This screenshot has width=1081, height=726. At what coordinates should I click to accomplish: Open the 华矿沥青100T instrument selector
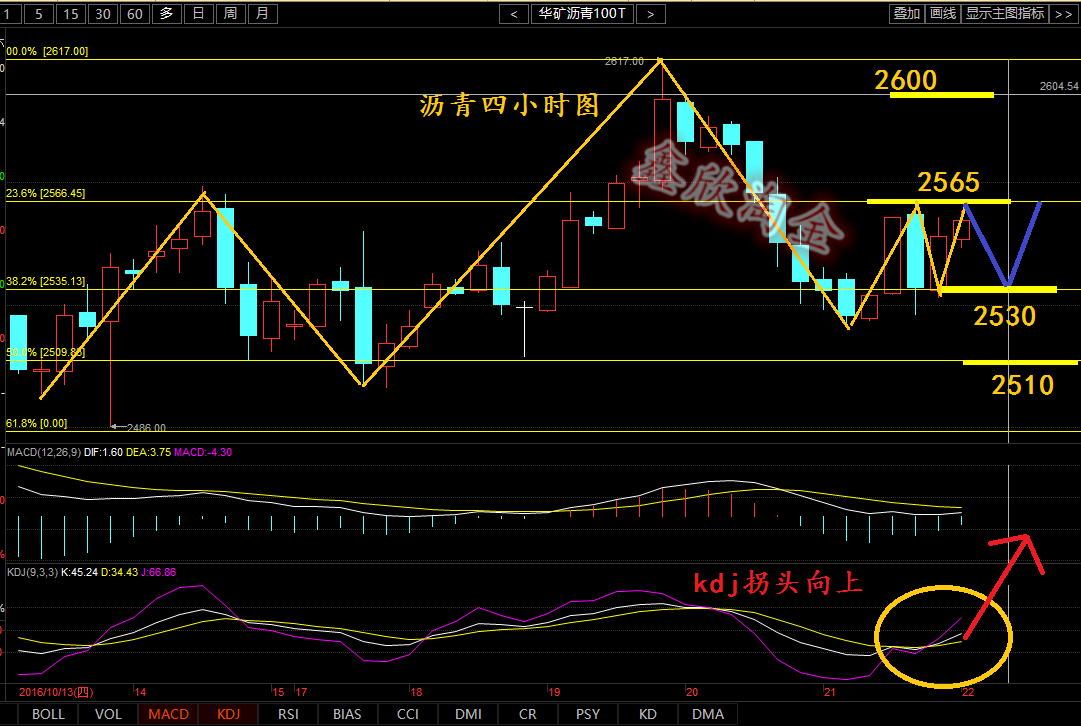582,13
